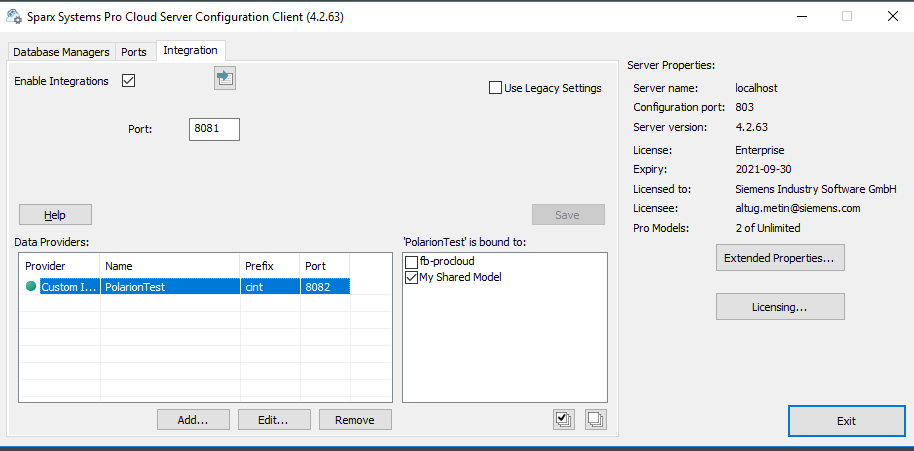Click the import/export integration settings icon
This screenshot has height=451, width=914.
point(225,78)
